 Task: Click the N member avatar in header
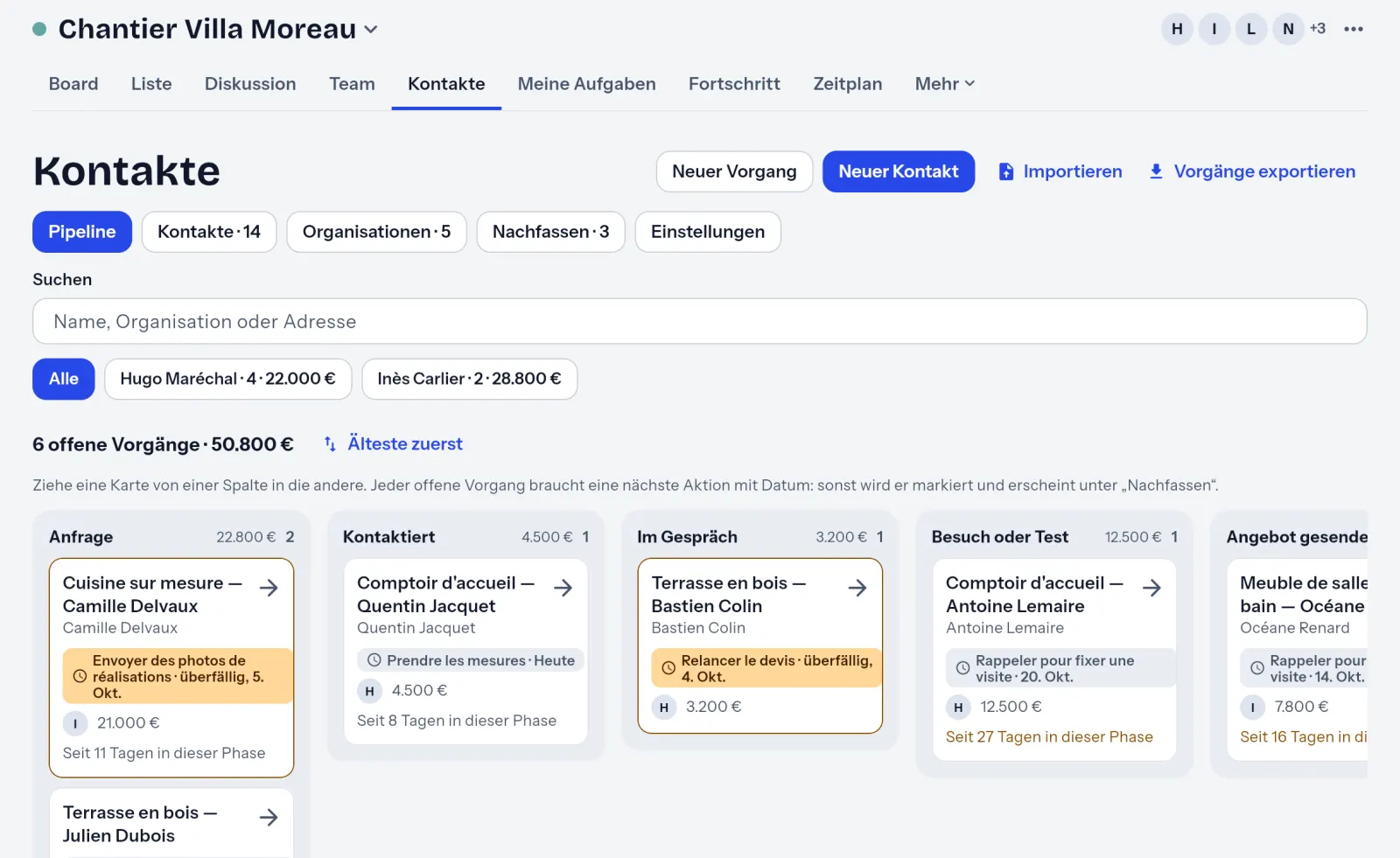click(x=1288, y=29)
